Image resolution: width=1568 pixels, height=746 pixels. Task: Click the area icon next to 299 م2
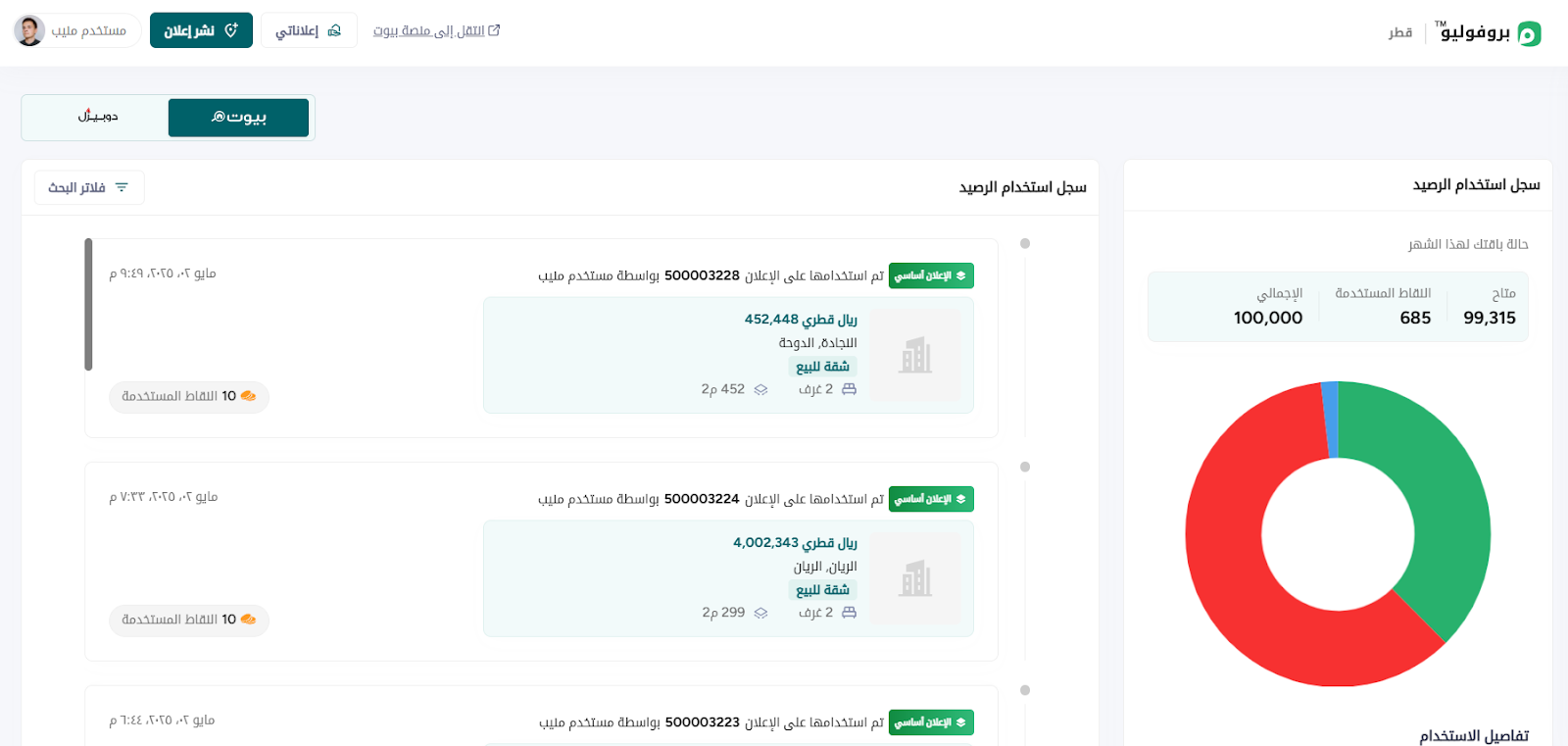click(760, 613)
